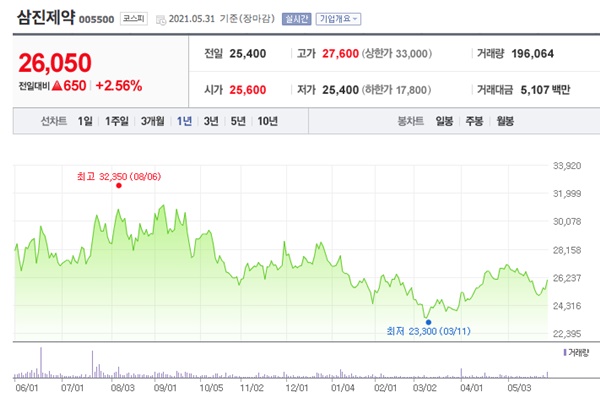Click the 거래량 196,064 volume value
600x408 pixels.
(532, 54)
